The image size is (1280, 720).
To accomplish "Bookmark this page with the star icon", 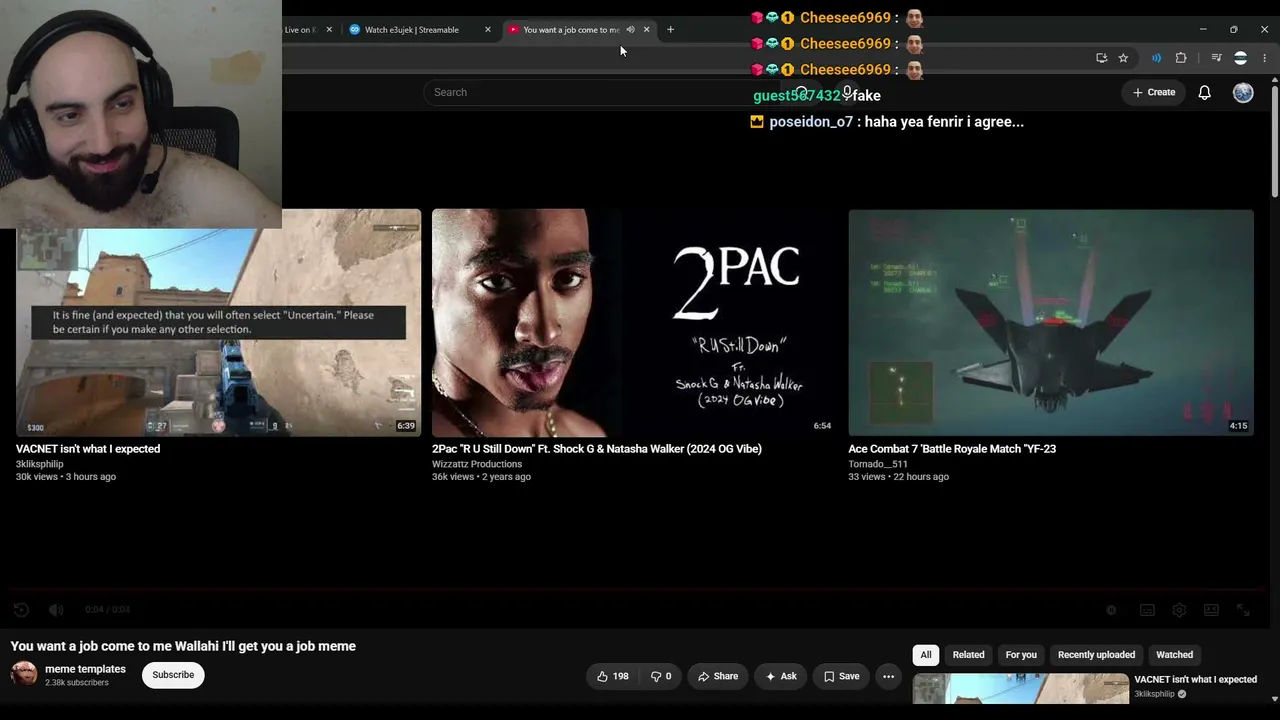I will (x=1123, y=58).
